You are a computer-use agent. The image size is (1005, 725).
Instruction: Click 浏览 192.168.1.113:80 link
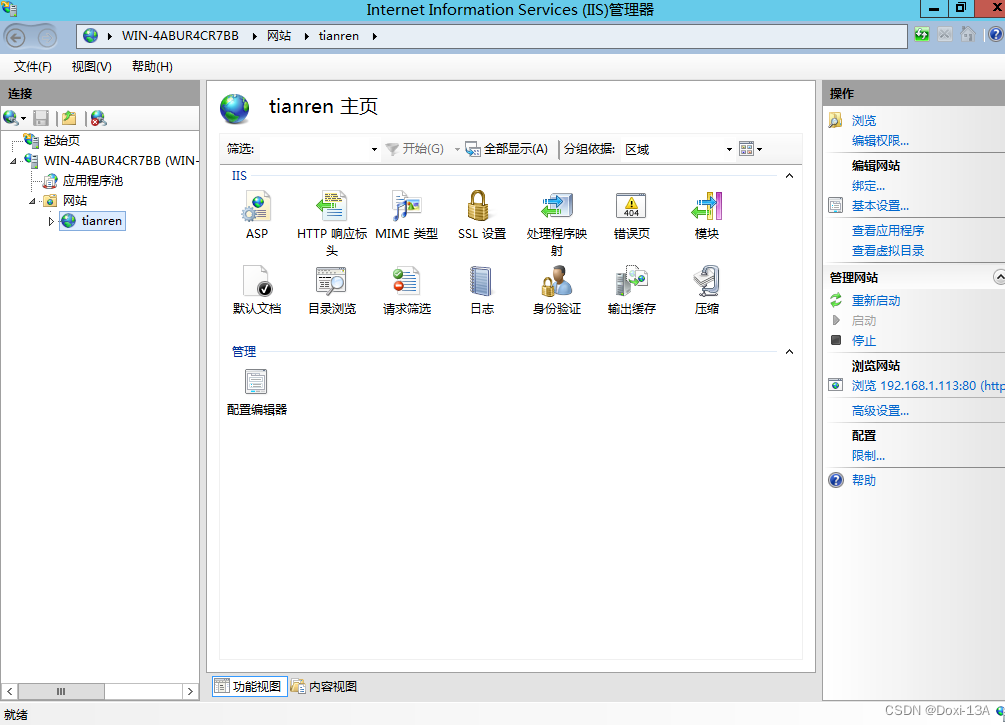(927, 386)
